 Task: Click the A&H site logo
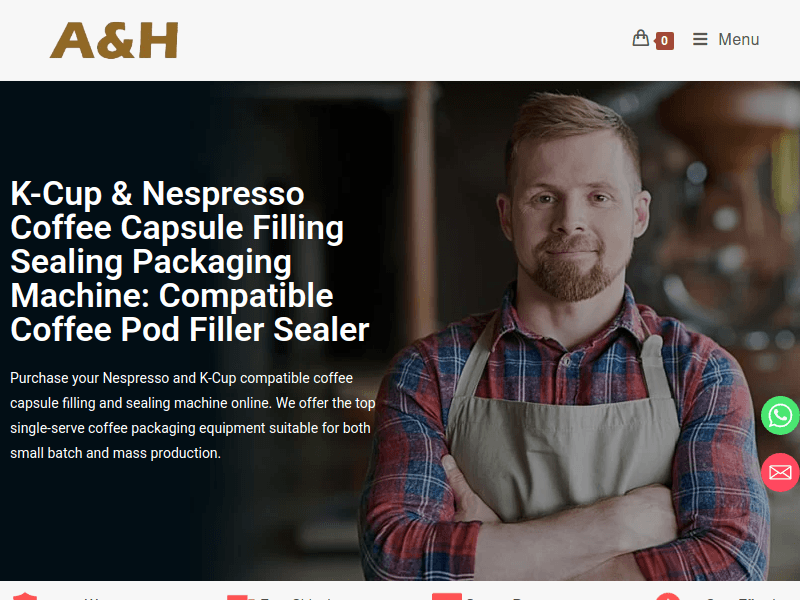[114, 40]
